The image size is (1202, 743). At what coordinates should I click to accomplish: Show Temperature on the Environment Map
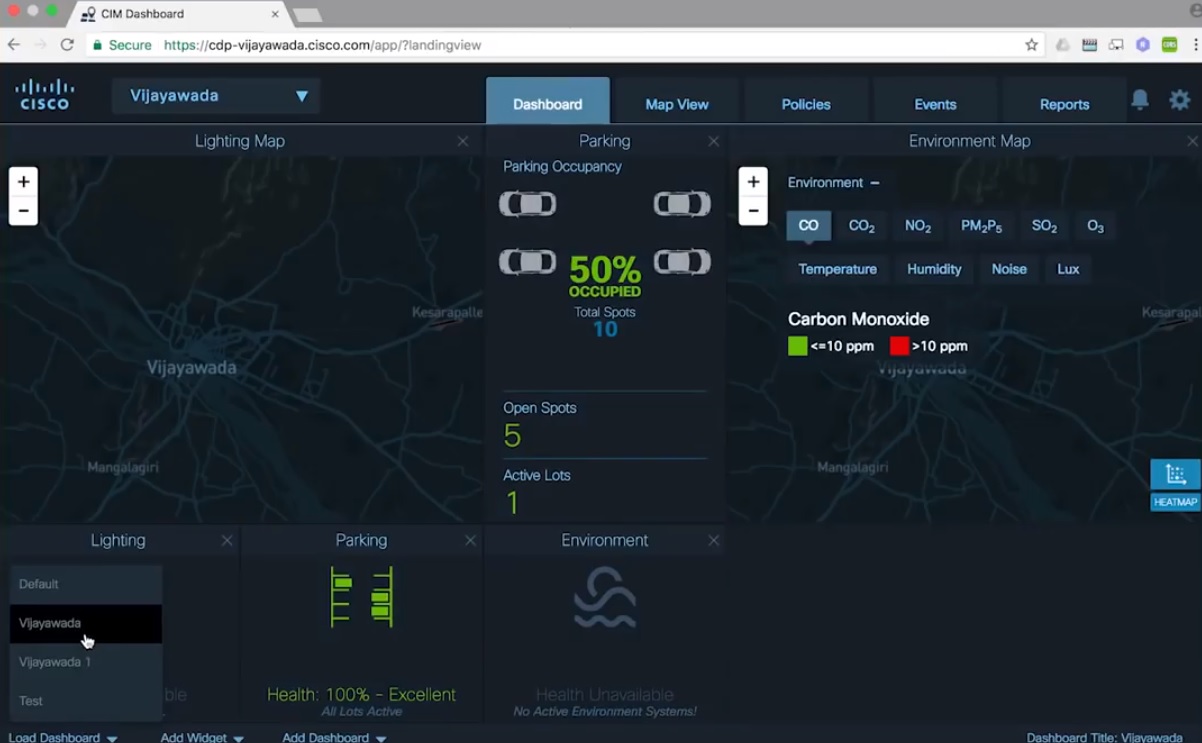point(837,269)
